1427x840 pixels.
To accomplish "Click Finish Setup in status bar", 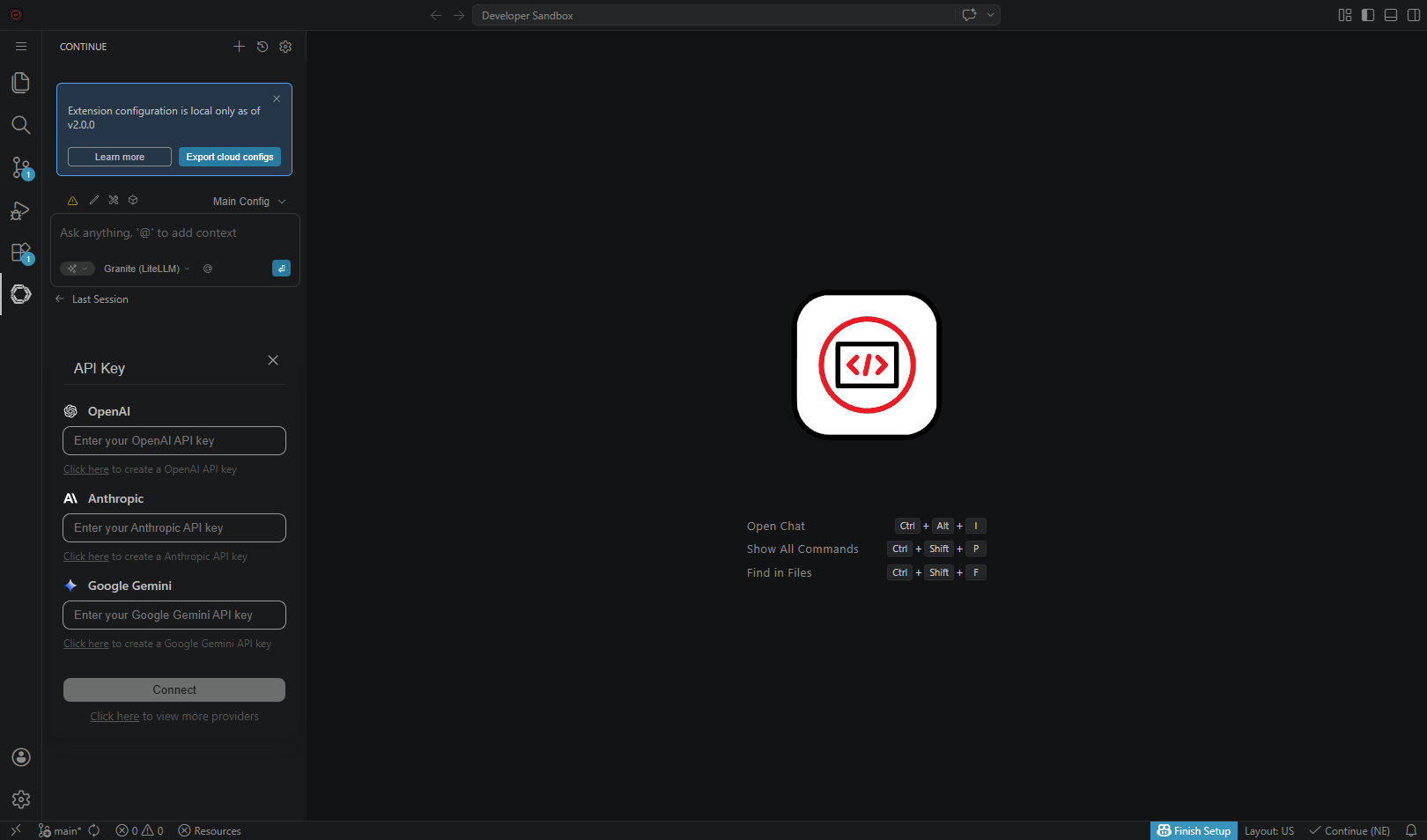I will 1194,830.
